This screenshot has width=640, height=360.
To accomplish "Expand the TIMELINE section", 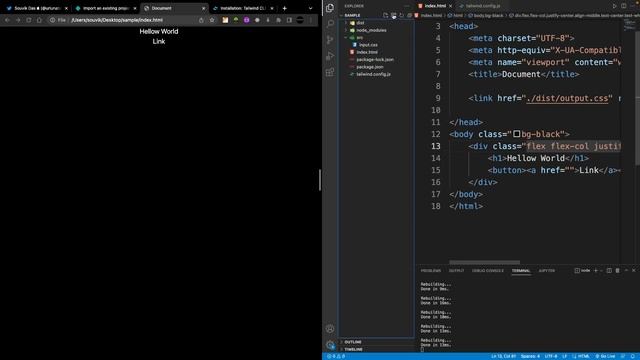I will coord(376,349).
